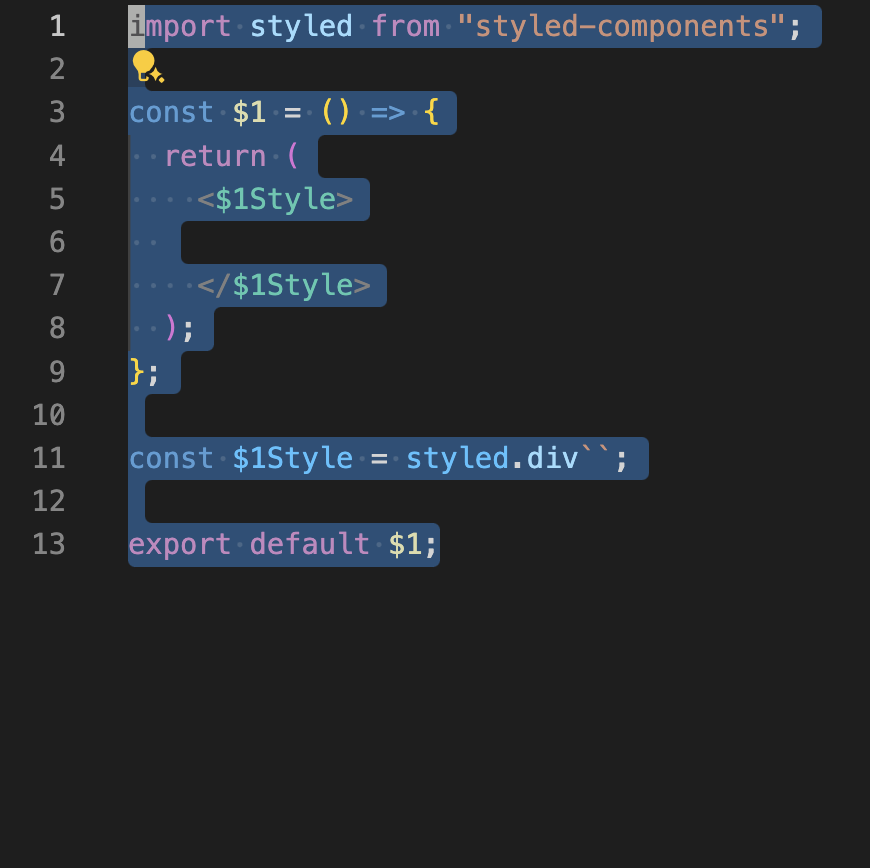Click line number 10 in gutter
The image size is (870, 868).
click(x=49, y=415)
